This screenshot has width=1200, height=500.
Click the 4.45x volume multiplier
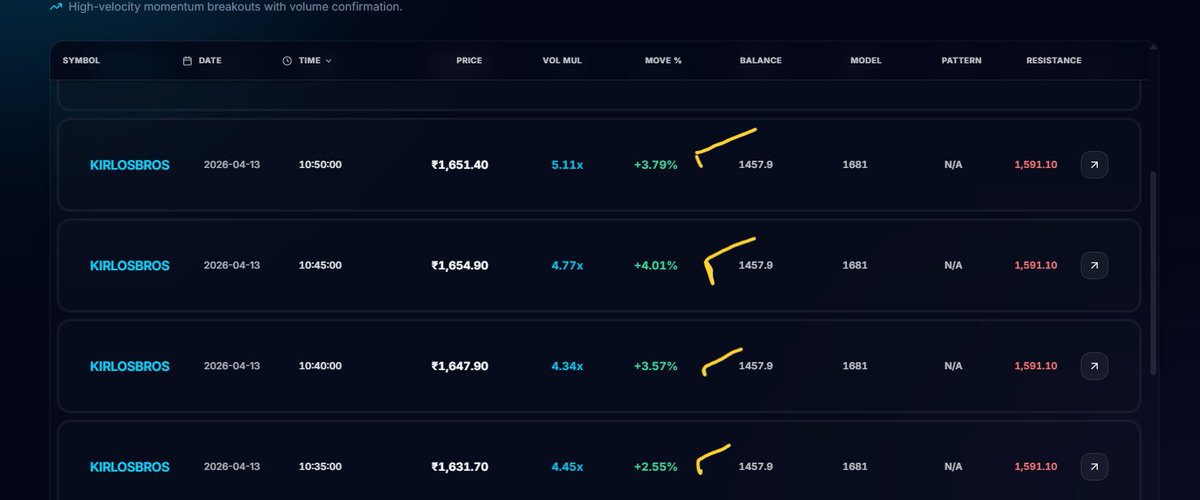click(567, 467)
